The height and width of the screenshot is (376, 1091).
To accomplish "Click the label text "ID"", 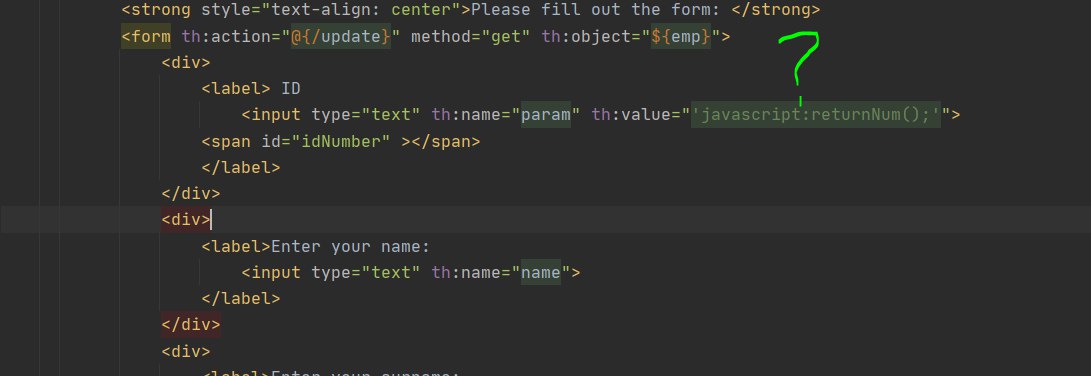I will 291,88.
